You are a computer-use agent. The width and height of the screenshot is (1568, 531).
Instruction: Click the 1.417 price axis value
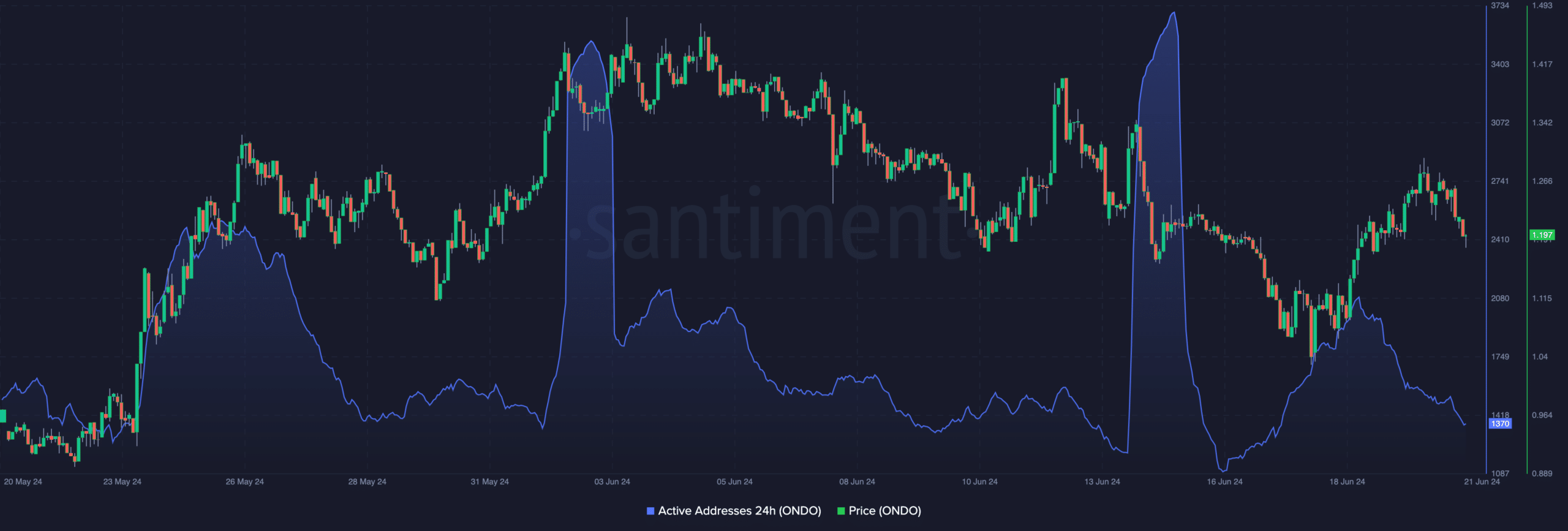click(x=1542, y=64)
